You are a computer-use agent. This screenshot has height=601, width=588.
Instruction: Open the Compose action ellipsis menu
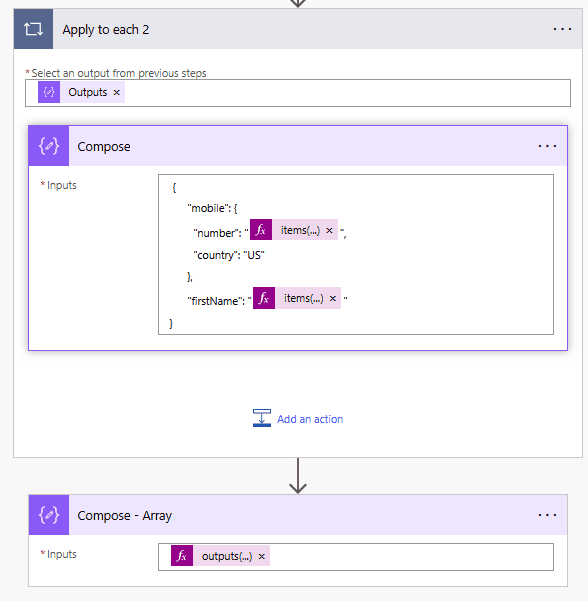[547, 146]
